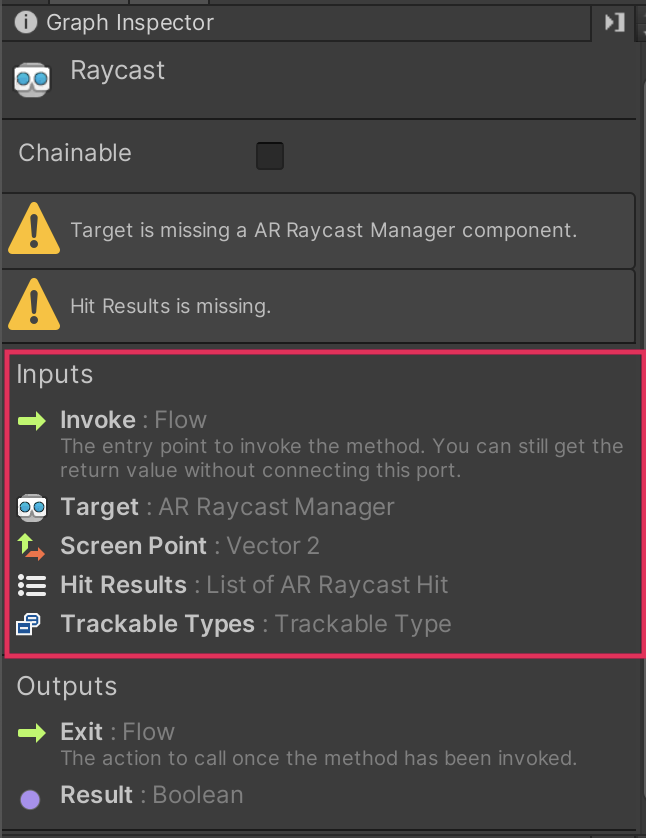The width and height of the screenshot is (646, 838).
Task: Click the Screen Point Vector 2 icon
Action: (32, 546)
